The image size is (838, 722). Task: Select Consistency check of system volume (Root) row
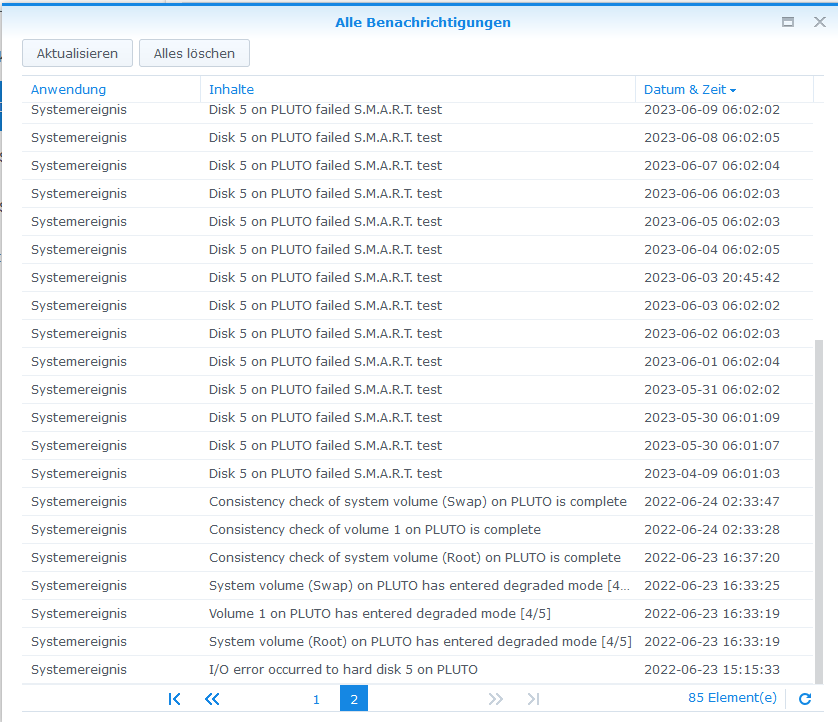(417, 558)
